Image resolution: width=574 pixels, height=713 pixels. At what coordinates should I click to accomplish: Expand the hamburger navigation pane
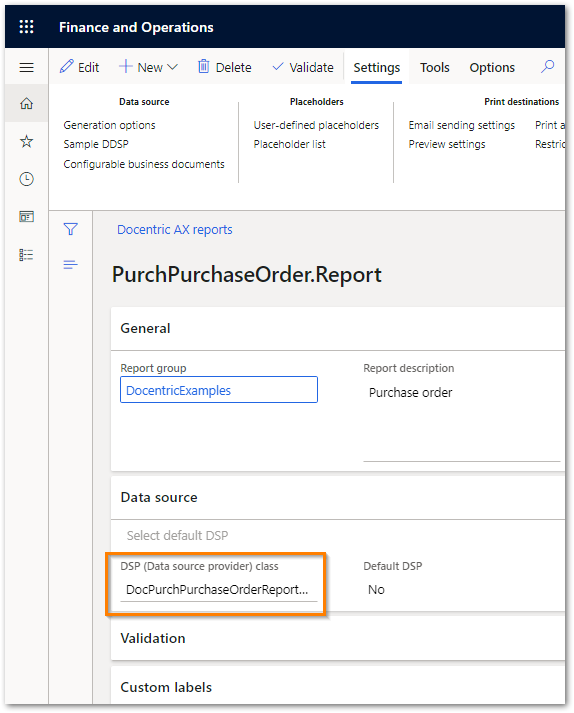coord(26,68)
